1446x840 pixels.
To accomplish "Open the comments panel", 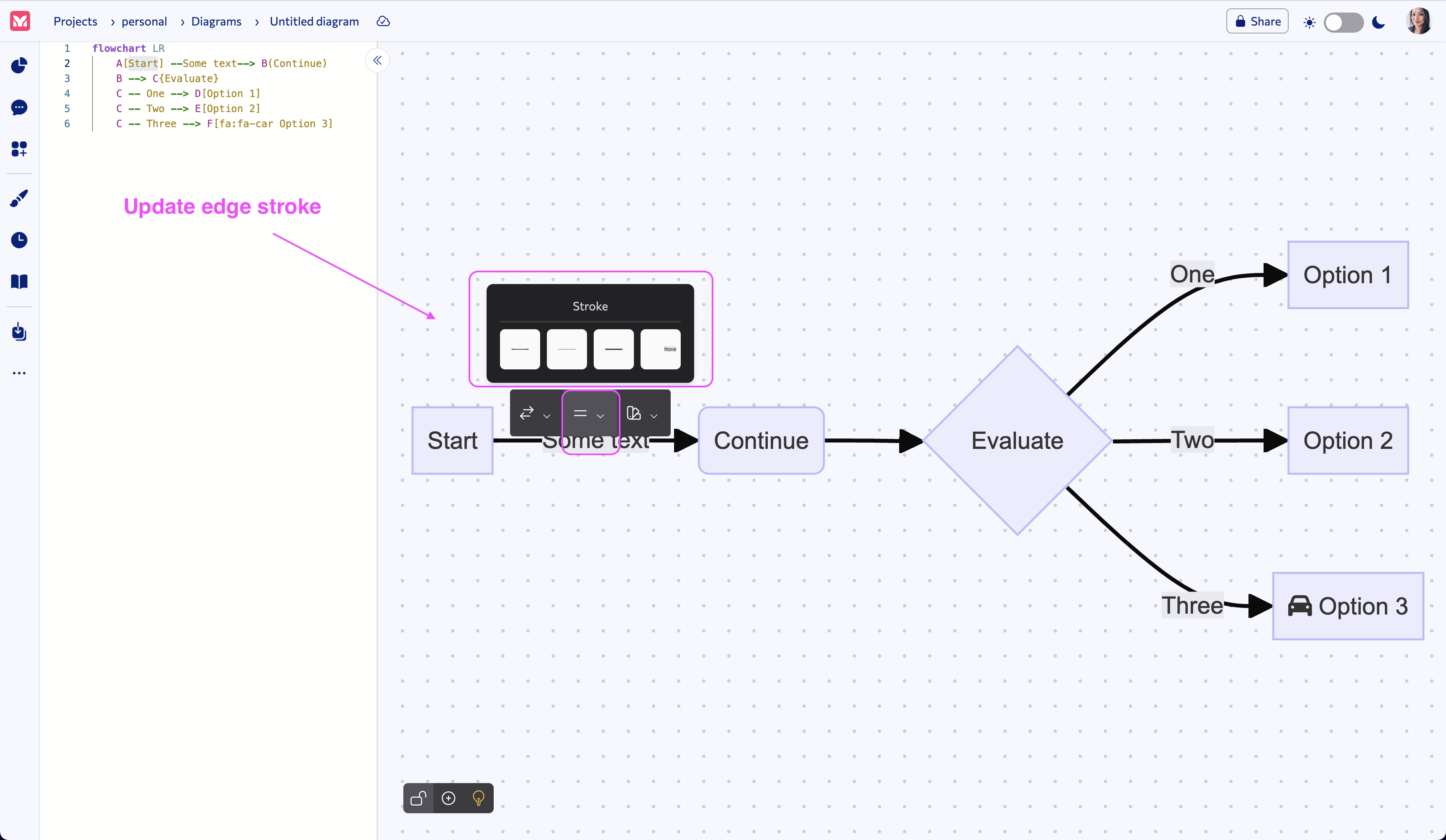I will [x=20, y=108].
